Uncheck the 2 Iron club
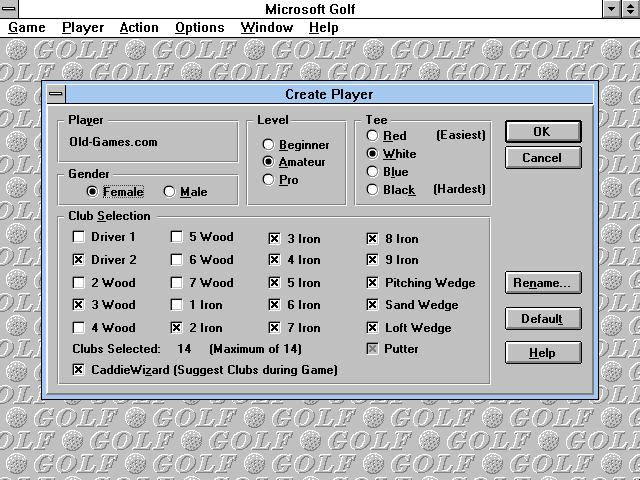The height and width of the screenshot is (480, 640). 197,327
